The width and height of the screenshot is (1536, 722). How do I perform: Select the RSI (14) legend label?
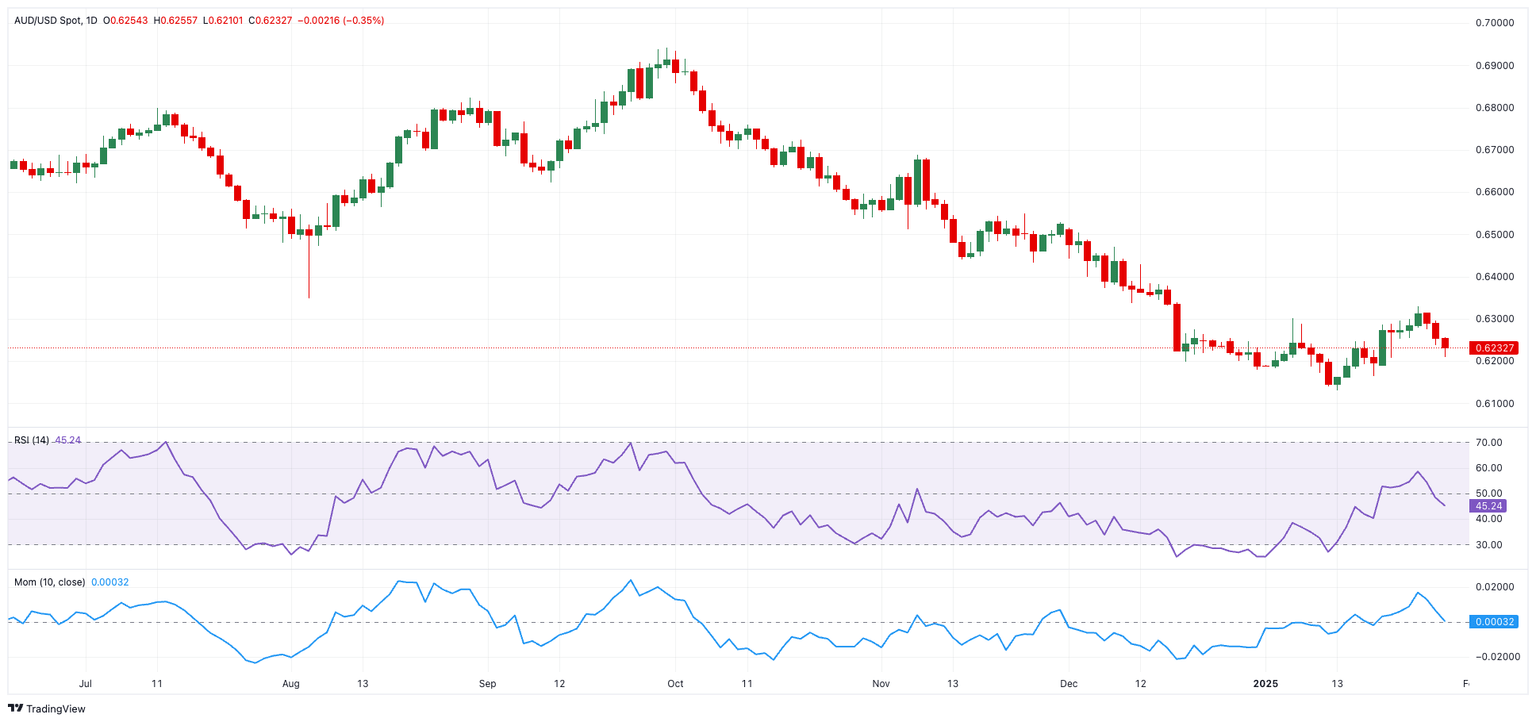(x=31, y=441)
